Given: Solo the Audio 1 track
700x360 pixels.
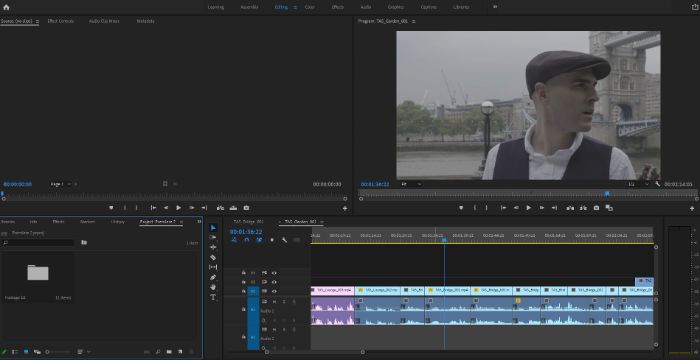Looking at the screenshot, I should coord(283,302).
